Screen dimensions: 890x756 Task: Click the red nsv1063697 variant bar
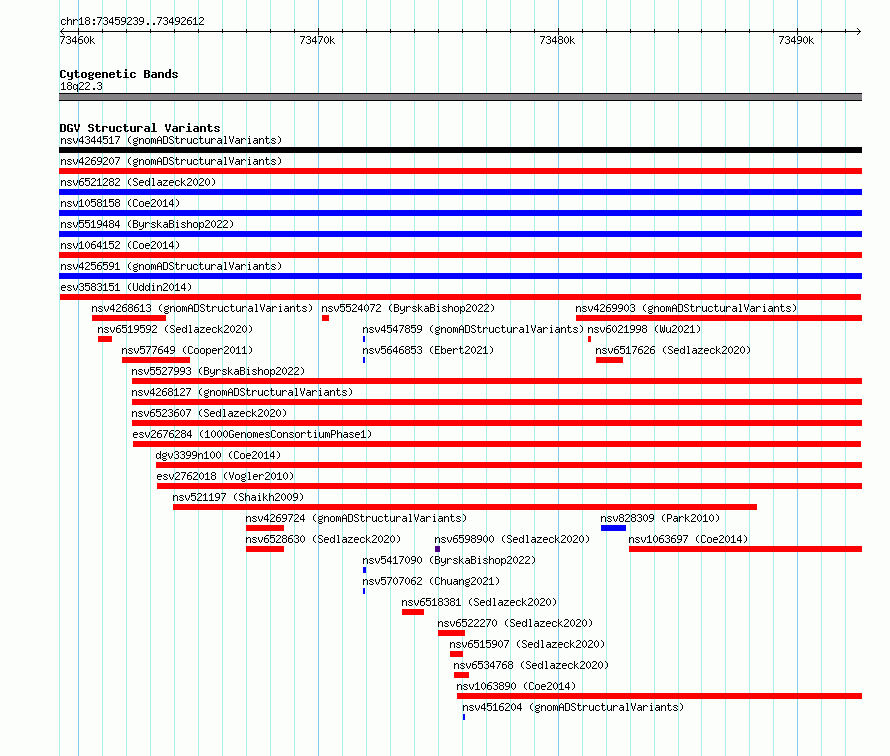click(745, 549)
